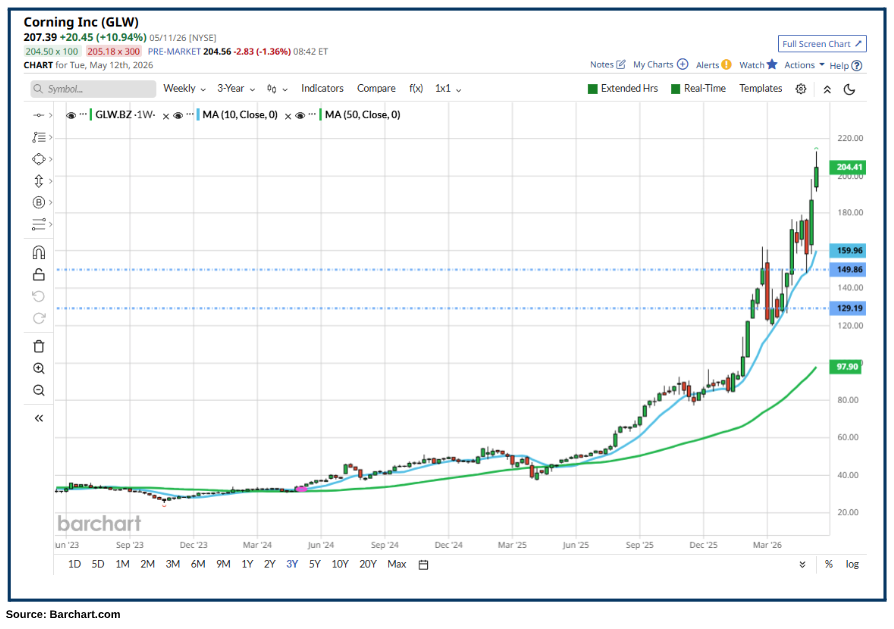The image size is (894, 629).
Task: Open the f(x) expressions menu
Action: point(416,88)
